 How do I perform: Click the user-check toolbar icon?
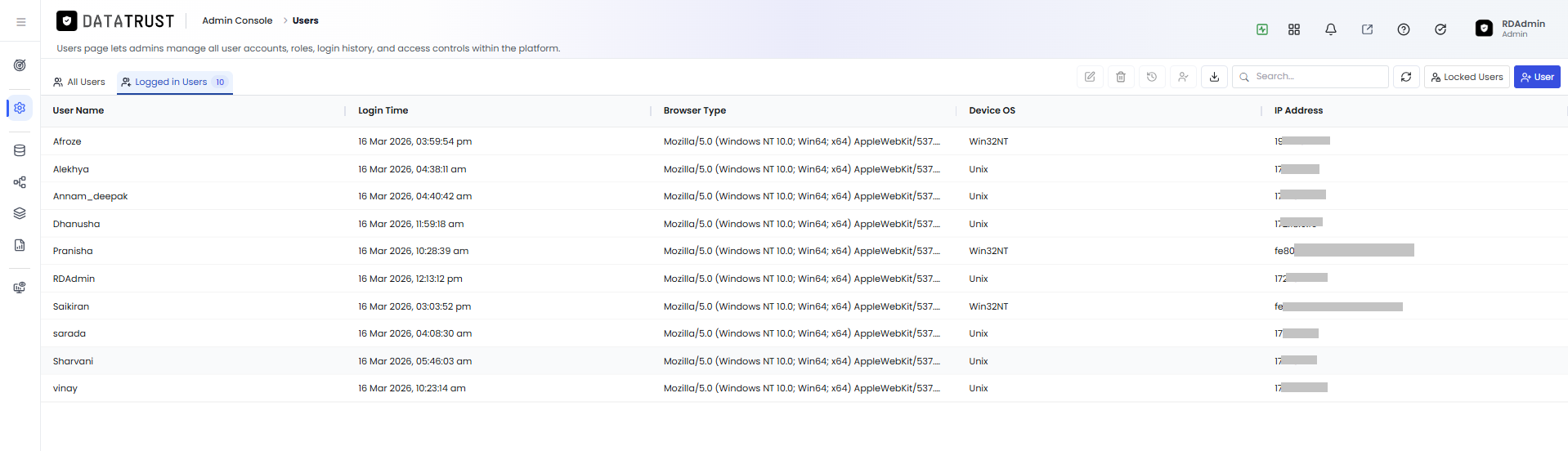[x=1183, y=77]
